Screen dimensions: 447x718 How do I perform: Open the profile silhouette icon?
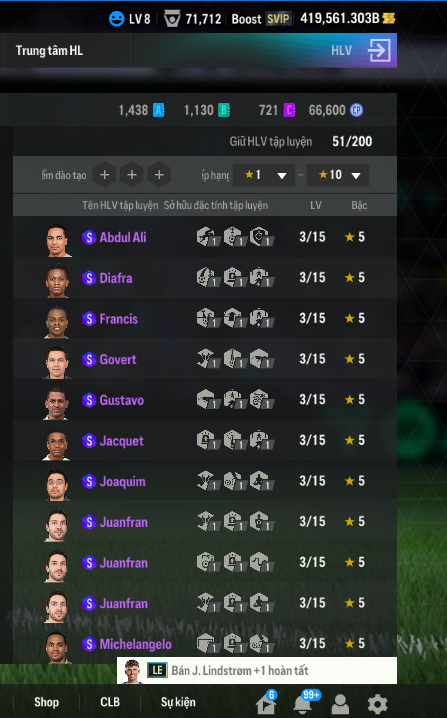point(340,704)
